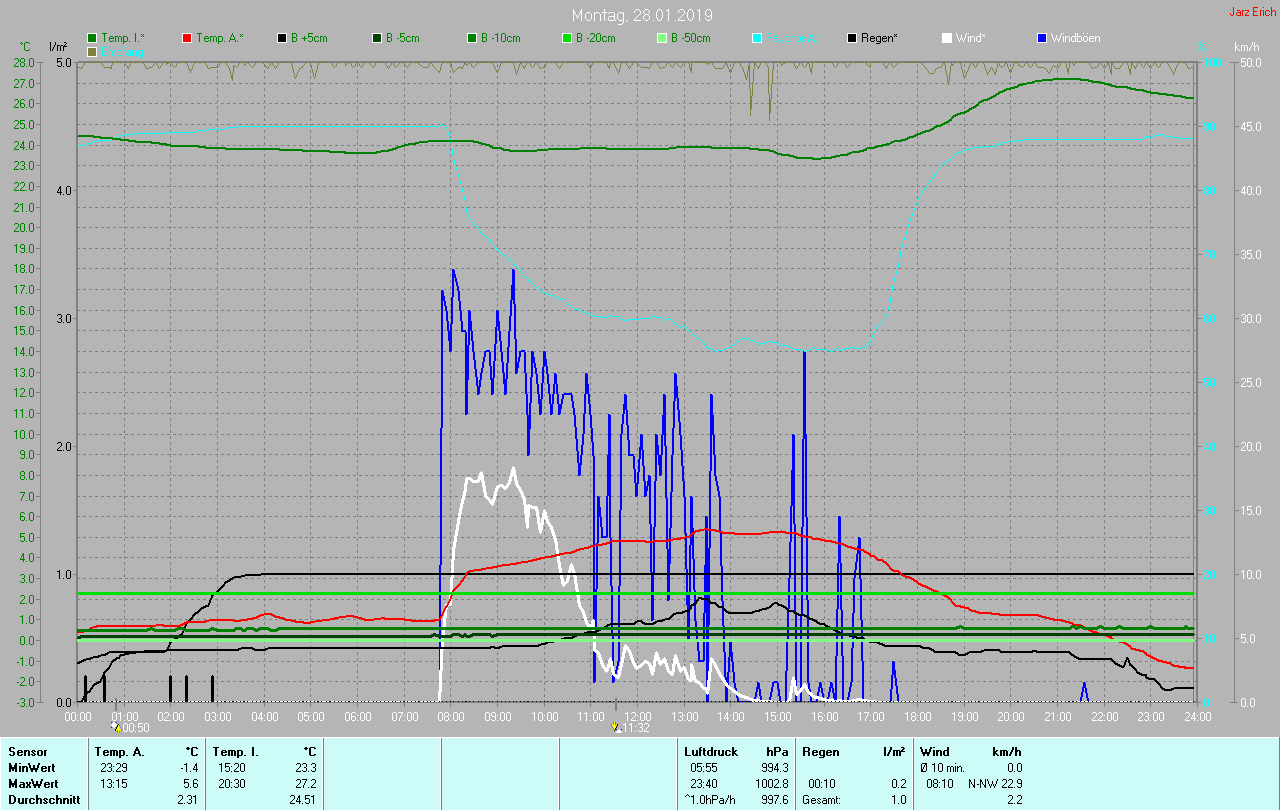Click the white Wind legend square
1280x810 pixels.
pyautogui.click(x=947, y=38)
